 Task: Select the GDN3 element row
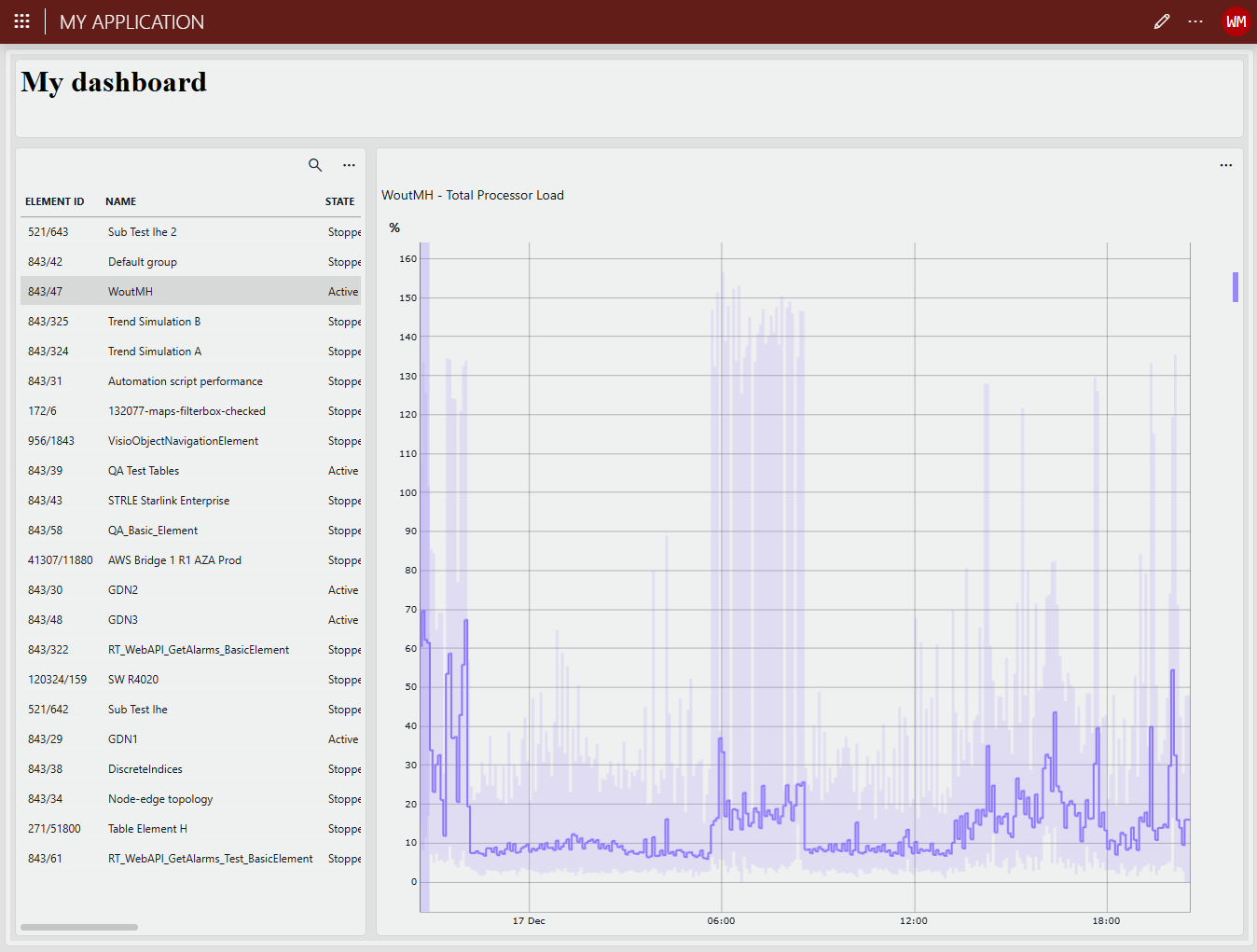123,620
